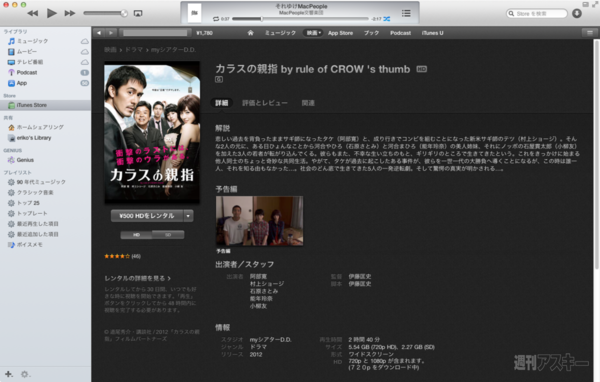The image size is (600, 382).
Task: Select iTunes Store in the sidebar
Action: [46, 105]
